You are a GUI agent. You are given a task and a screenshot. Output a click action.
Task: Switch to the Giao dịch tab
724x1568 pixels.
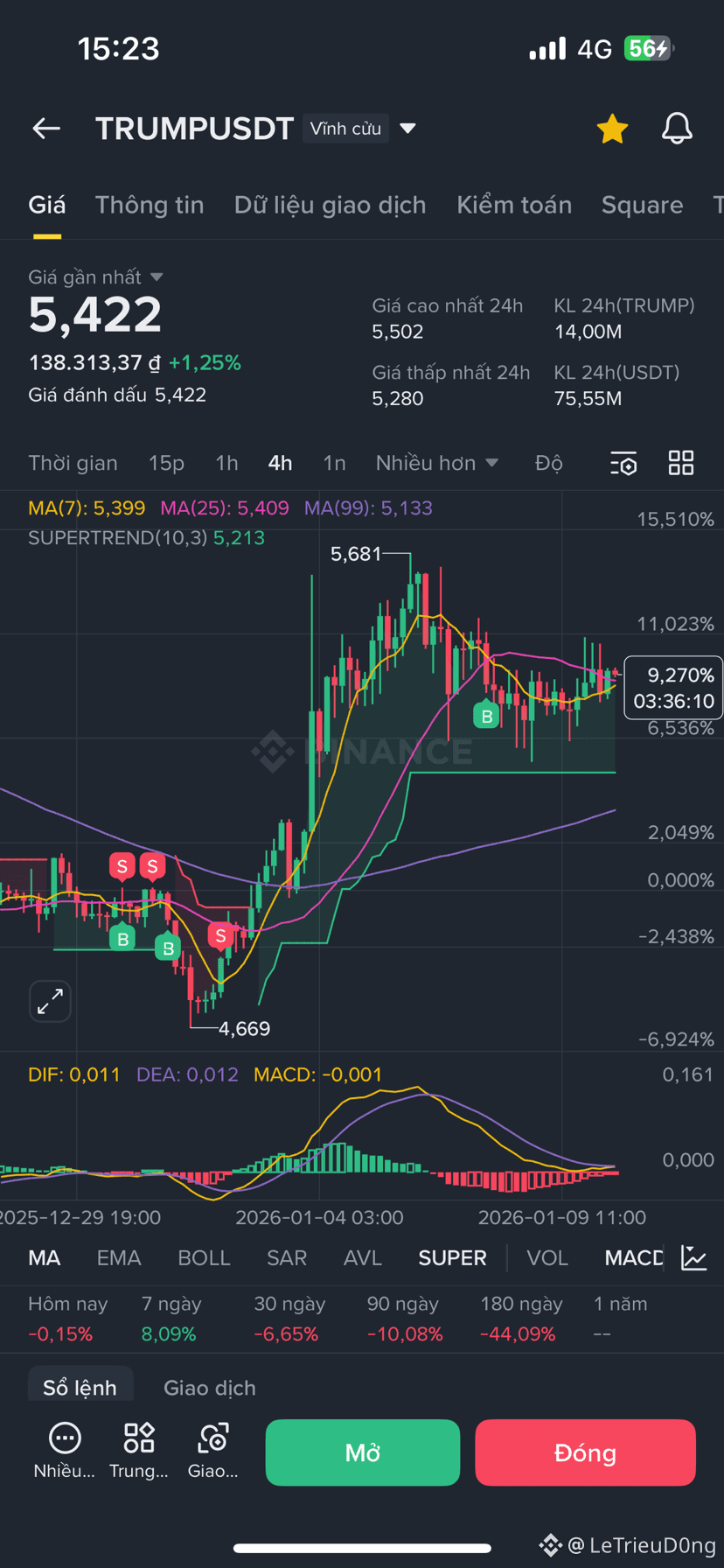click(x=210, y=1388)
